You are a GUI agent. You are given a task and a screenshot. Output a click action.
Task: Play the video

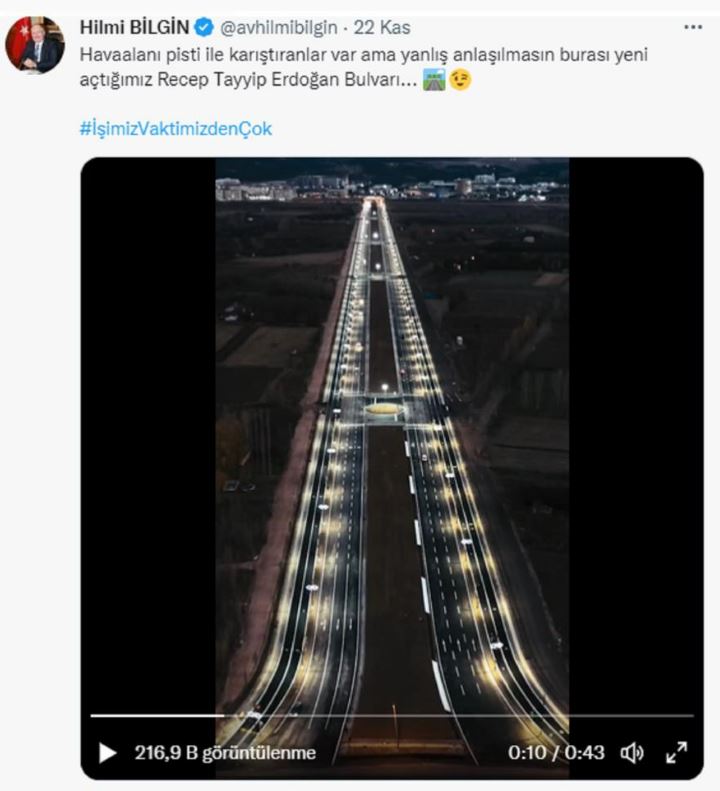107,752
